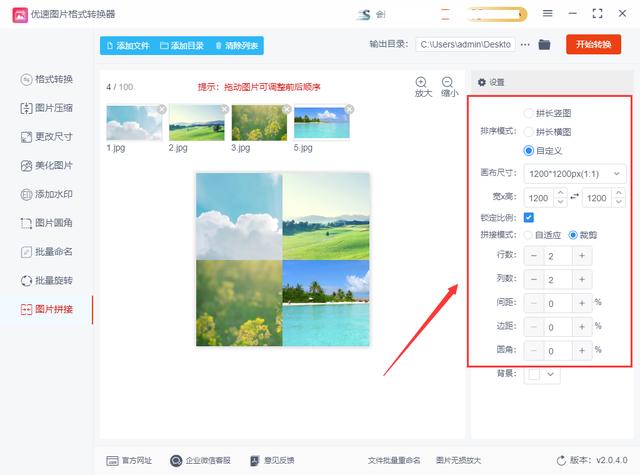
Task: Go to 添加水印 watermark section
Action: click(47, 194)
